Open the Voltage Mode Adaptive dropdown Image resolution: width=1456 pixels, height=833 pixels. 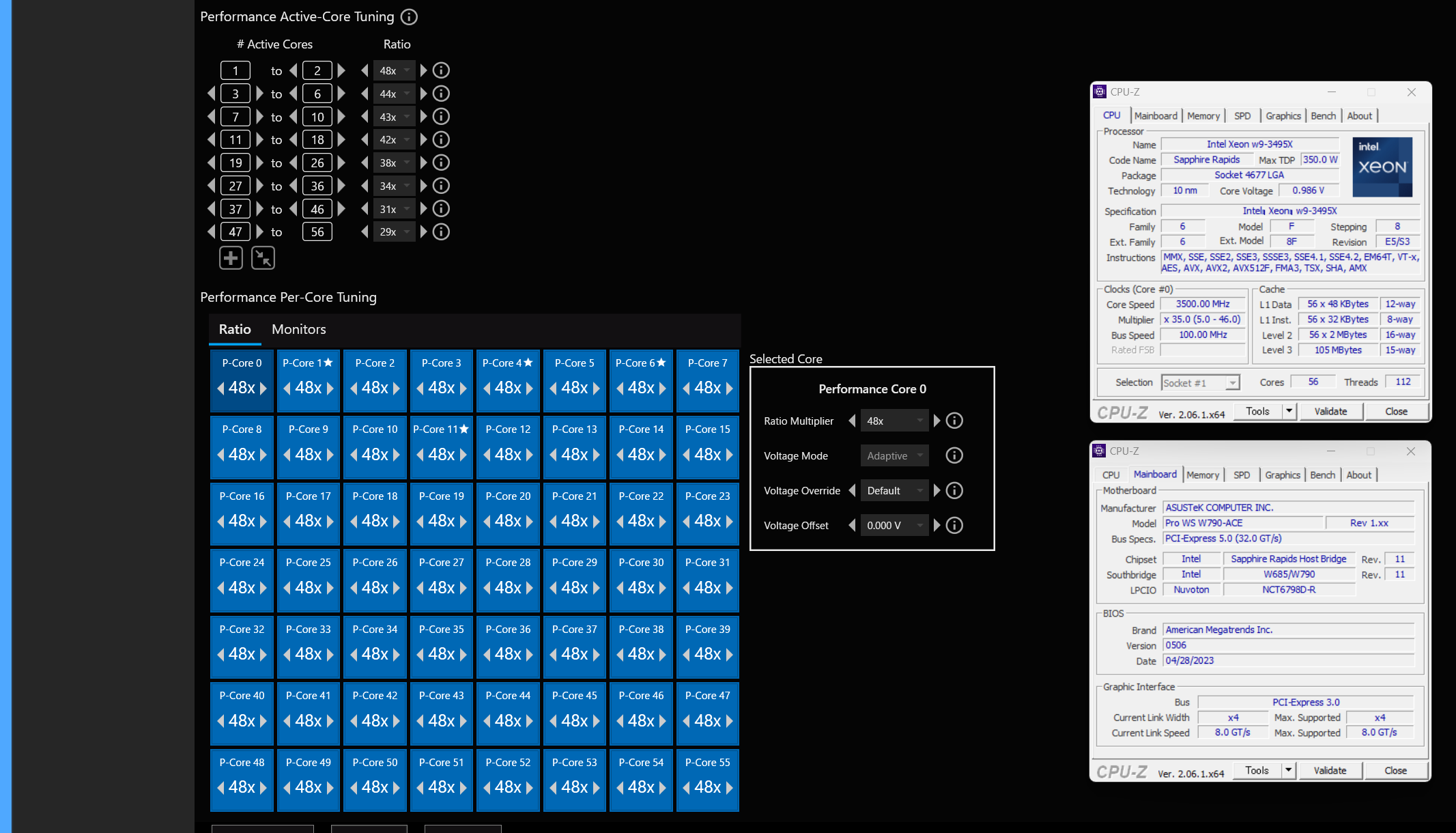[x=894, y=455]
